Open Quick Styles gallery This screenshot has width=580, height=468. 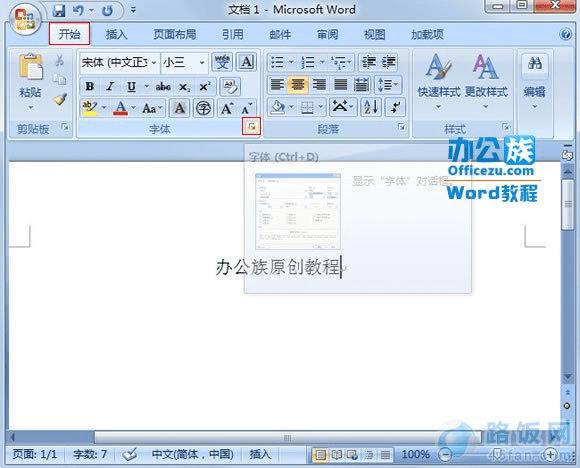[x=439, y=81]
